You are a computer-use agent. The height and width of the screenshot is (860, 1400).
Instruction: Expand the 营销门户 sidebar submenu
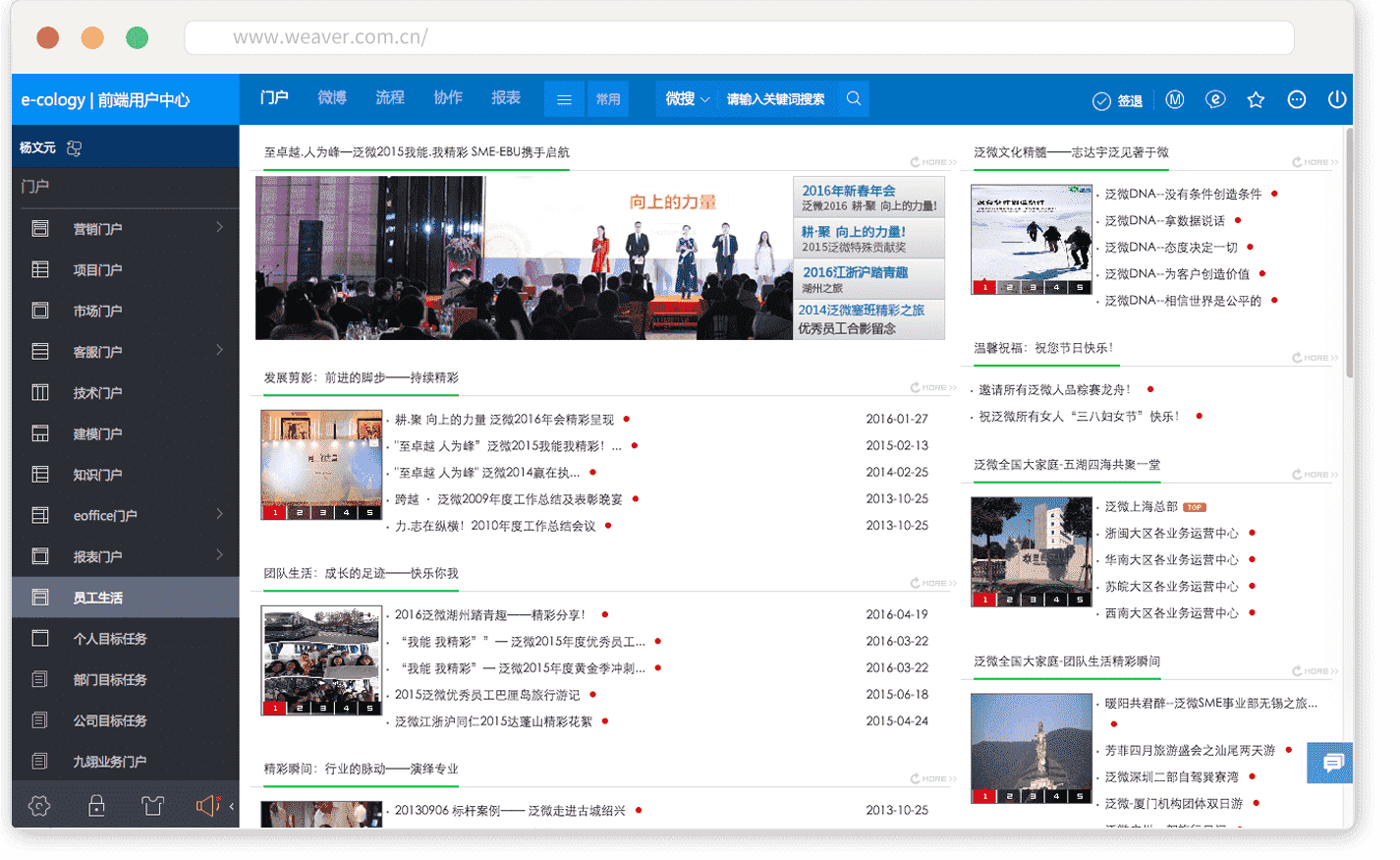point(219,228)
